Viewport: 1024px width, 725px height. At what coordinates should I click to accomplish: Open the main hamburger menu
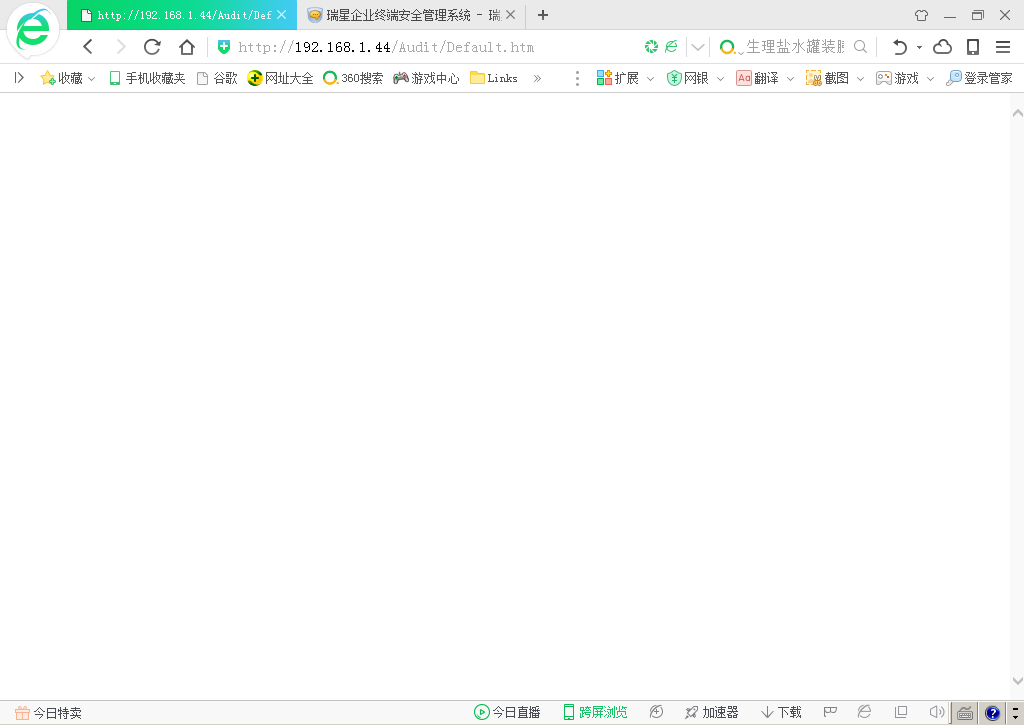1003,46
